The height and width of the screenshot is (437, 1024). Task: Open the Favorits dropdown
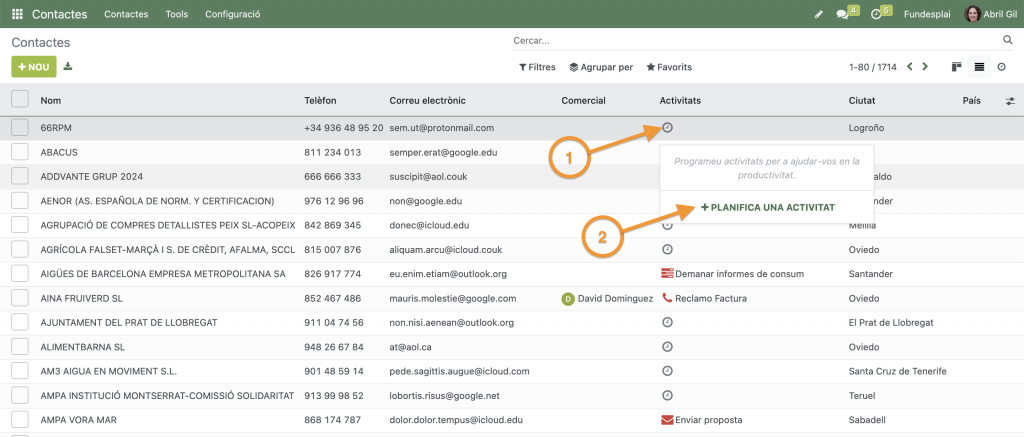pyautogui.click(x=669, y=67)
